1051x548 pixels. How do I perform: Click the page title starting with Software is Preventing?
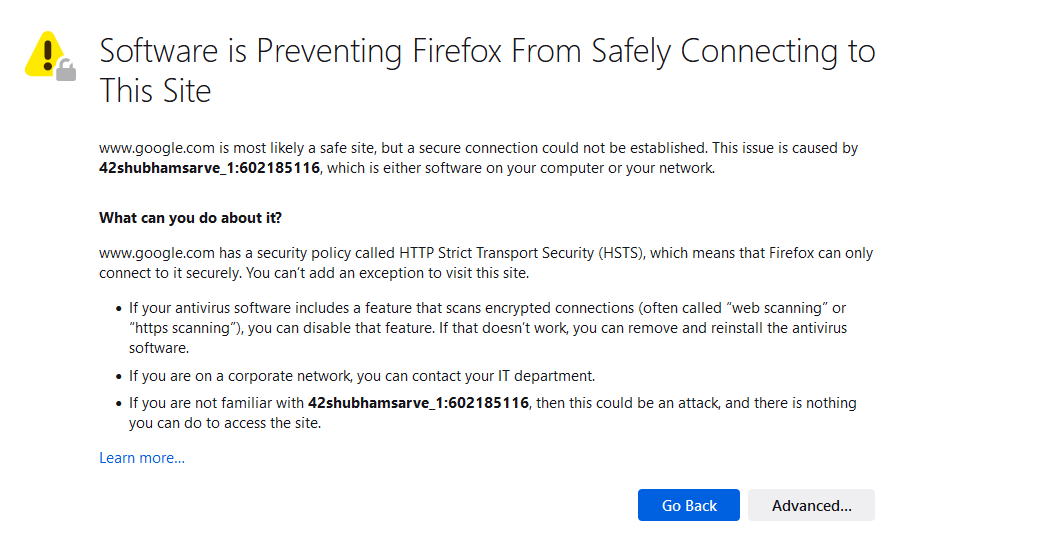[487, 70]
